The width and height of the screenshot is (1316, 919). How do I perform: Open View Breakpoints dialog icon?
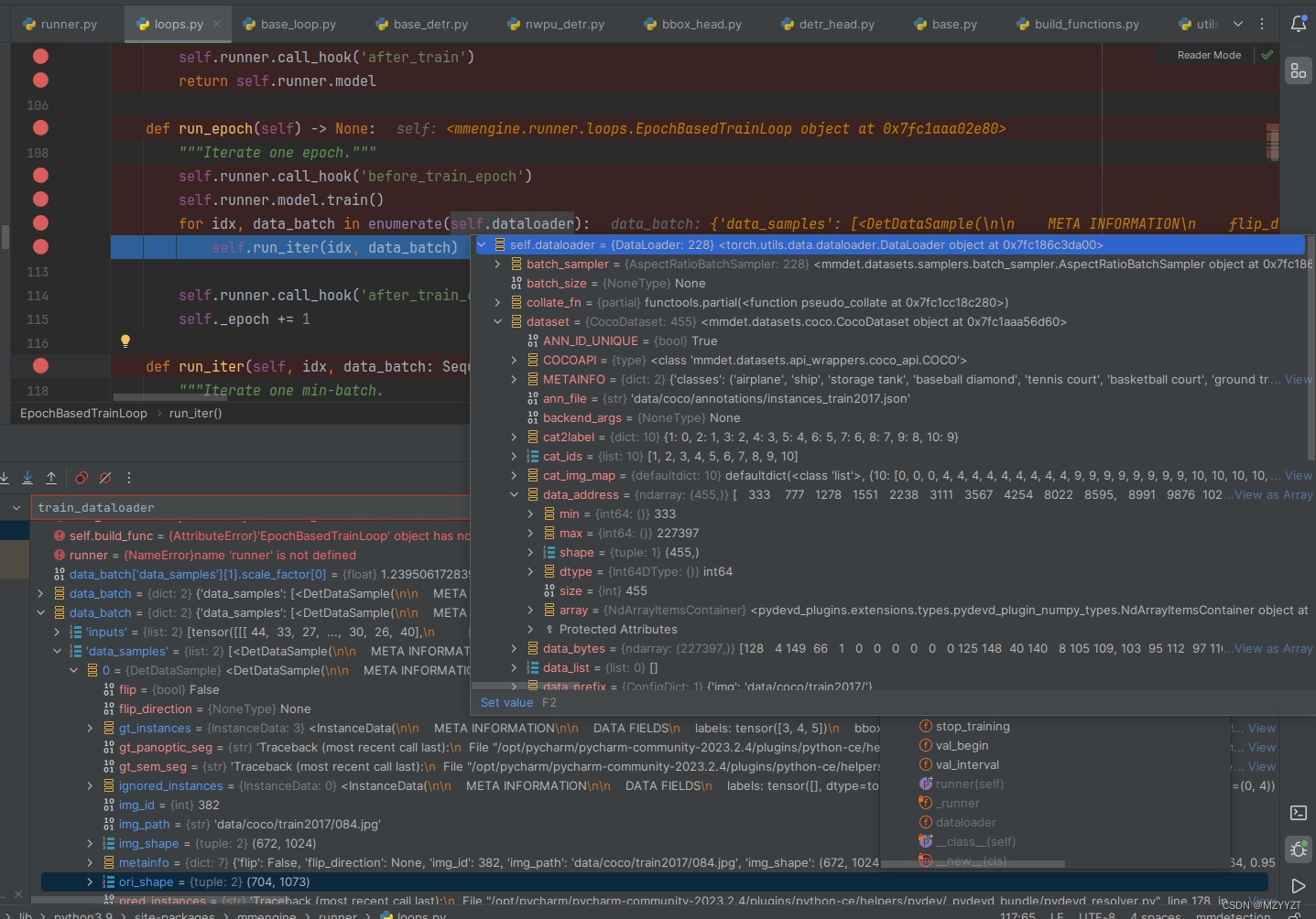[x=82, y=478]
